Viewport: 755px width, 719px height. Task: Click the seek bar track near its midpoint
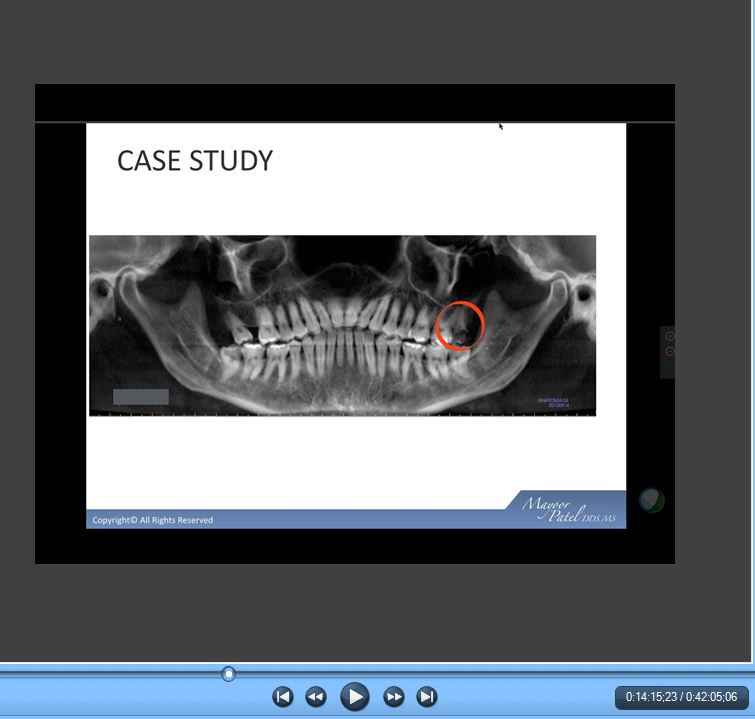[375, 674]
